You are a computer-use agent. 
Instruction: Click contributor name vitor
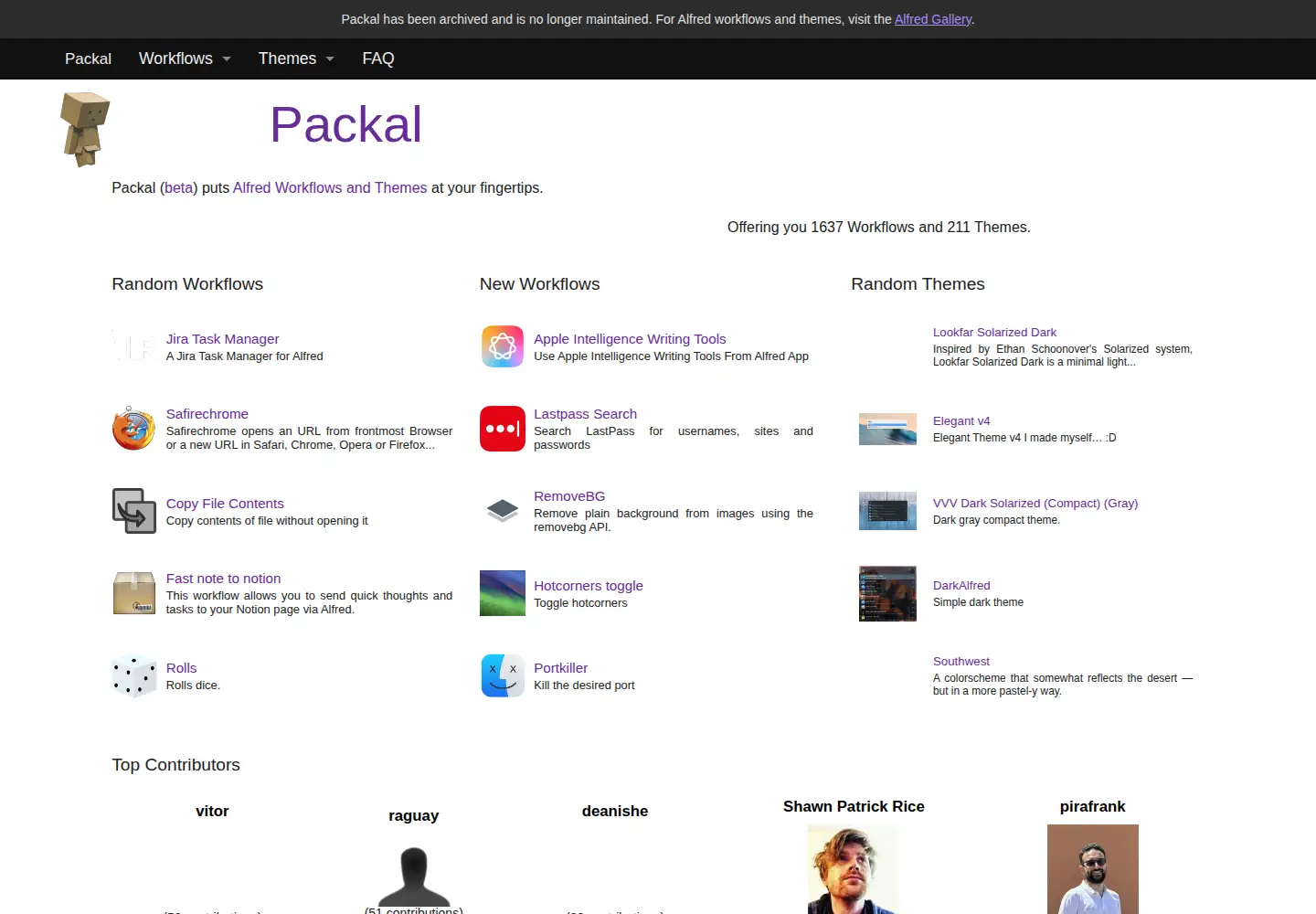(212, 812)
